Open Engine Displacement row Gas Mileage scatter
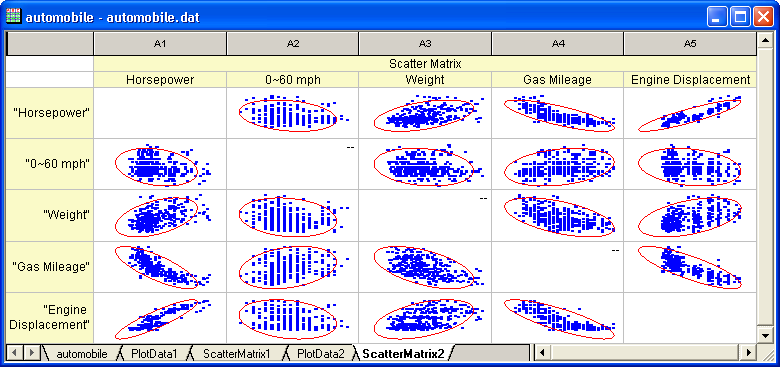This screenshot has width=780, height=367. (558, 318)
